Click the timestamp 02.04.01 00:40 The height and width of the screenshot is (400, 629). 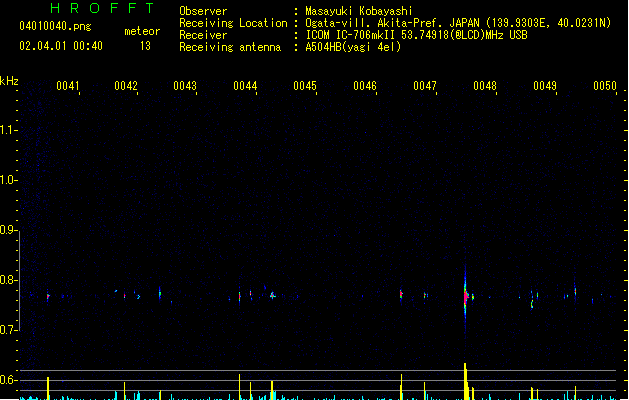(61, 46)
